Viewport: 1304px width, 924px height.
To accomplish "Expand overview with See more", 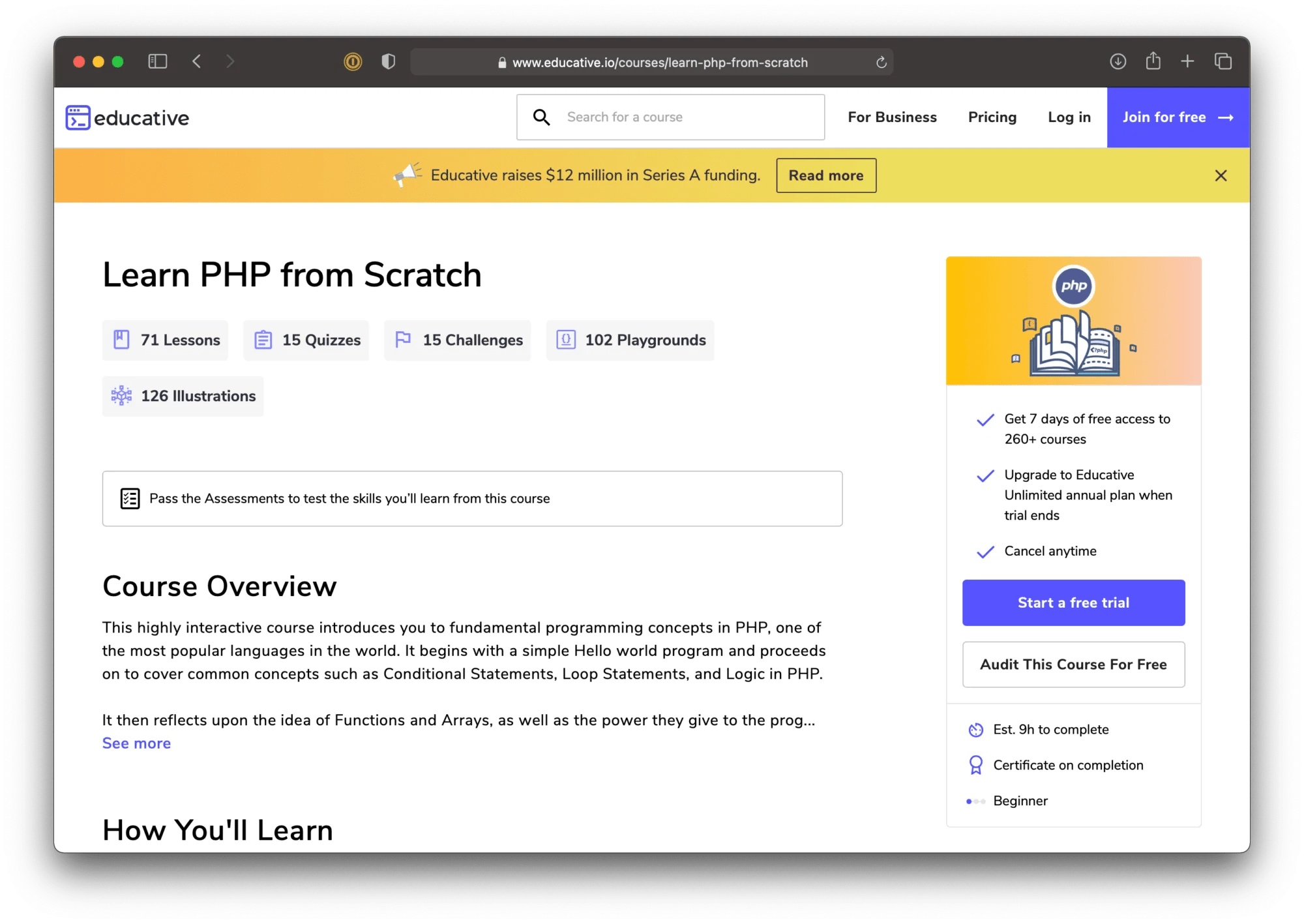I will [x=136, y=743].
